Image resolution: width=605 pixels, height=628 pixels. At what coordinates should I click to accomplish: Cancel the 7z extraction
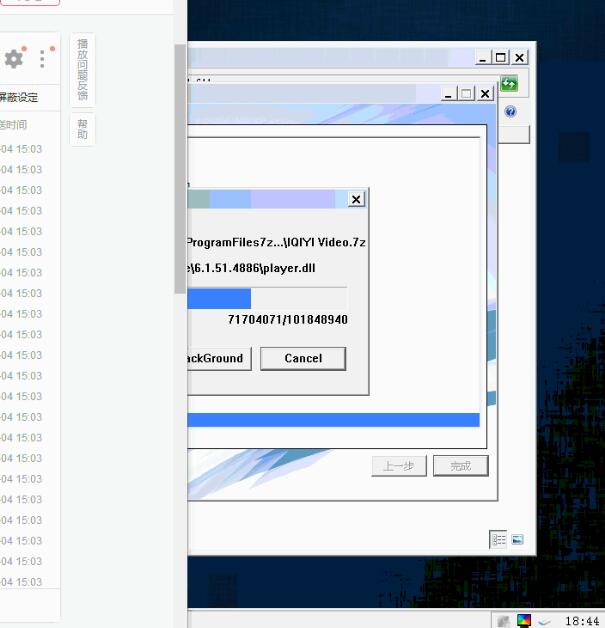click(303, 358)
